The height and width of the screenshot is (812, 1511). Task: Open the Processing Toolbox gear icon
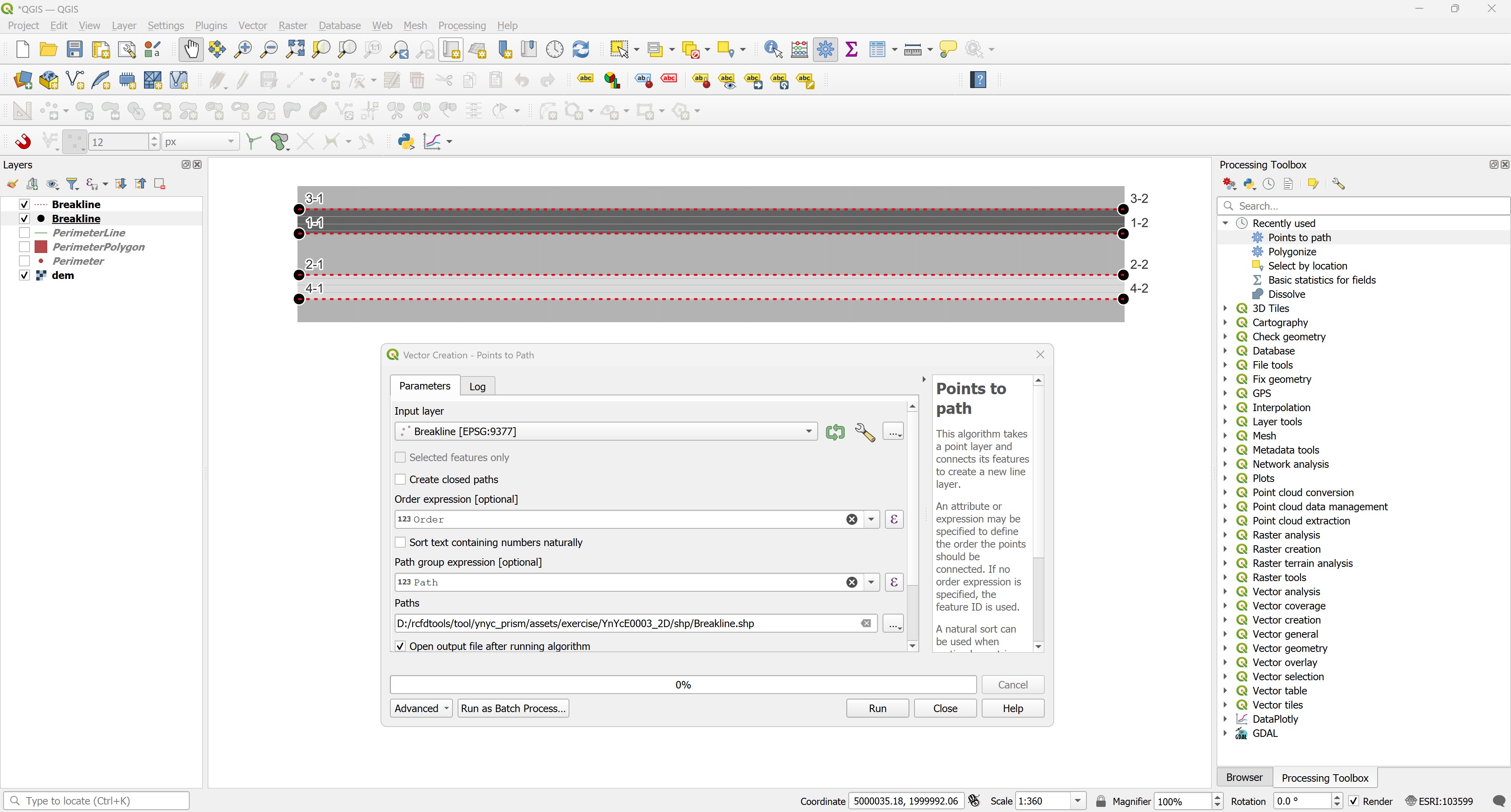825,49
